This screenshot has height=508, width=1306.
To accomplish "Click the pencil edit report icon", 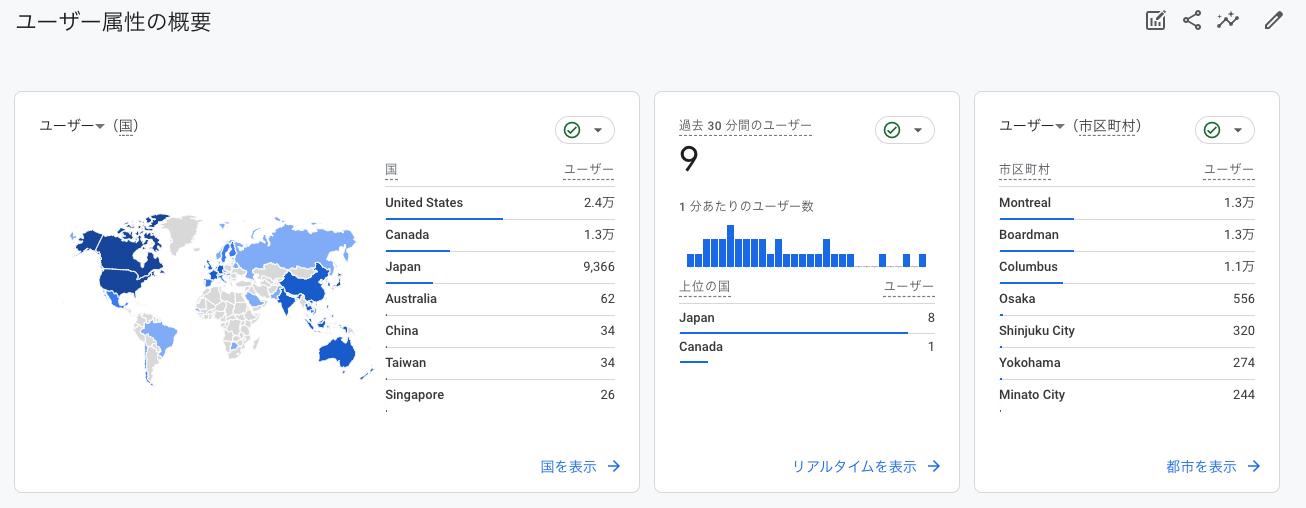I will 1273,20.
